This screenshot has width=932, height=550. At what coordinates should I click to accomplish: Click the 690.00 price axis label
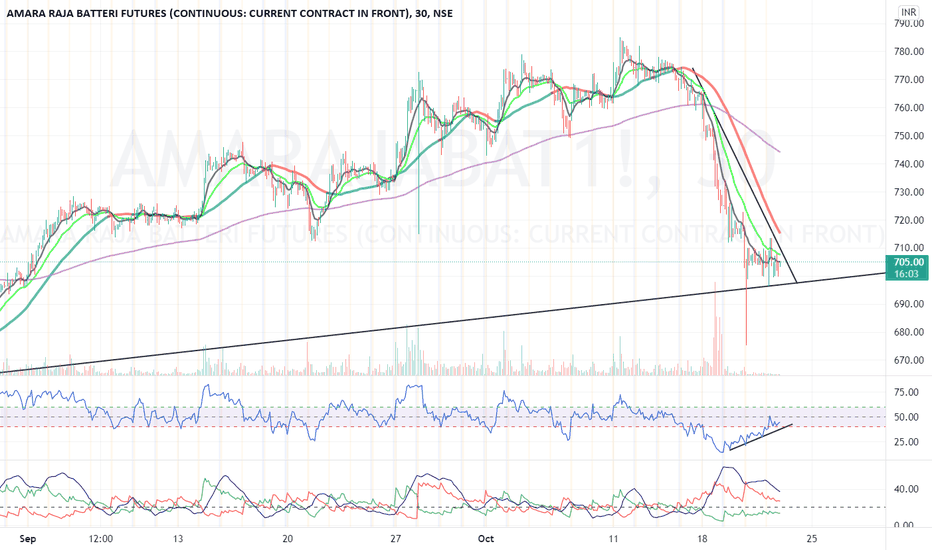point(909,304)
